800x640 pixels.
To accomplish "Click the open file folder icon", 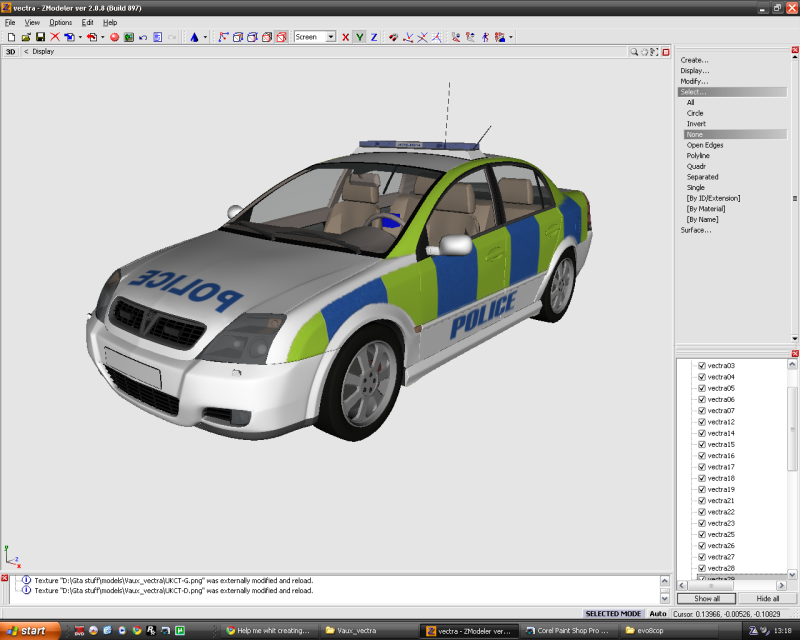I will point(26,37).
